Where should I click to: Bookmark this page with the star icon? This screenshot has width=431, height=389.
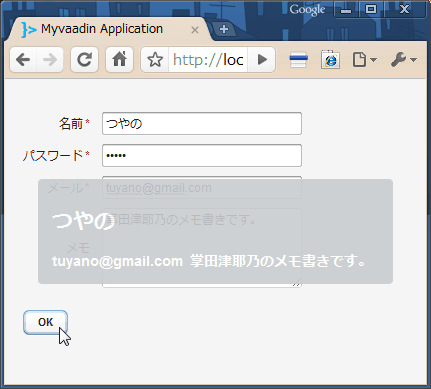(155, 60)
